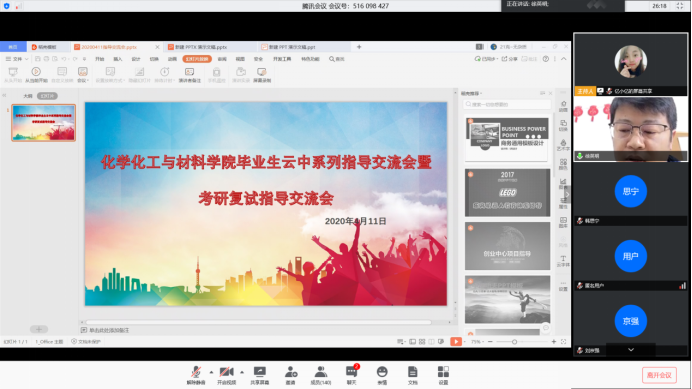
Task: Expand the 文件 file menu
Action: pos(17,59)
